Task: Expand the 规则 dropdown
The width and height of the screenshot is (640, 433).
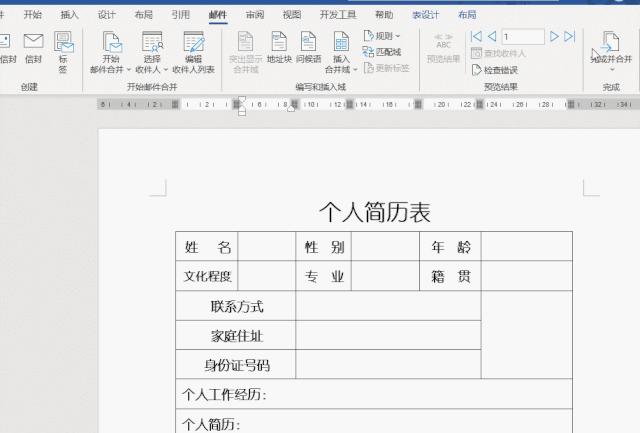Action: (x=382, y=36)
